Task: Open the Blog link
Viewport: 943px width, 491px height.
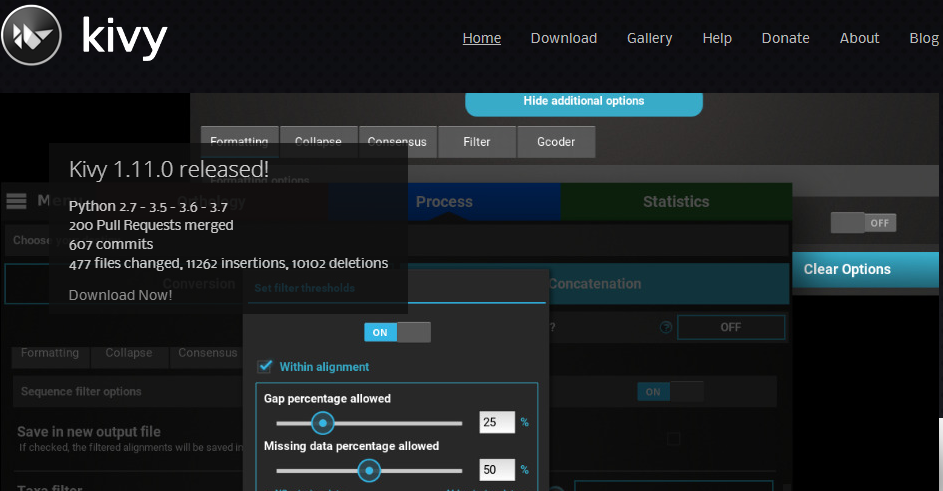Action: coord(924,38)
